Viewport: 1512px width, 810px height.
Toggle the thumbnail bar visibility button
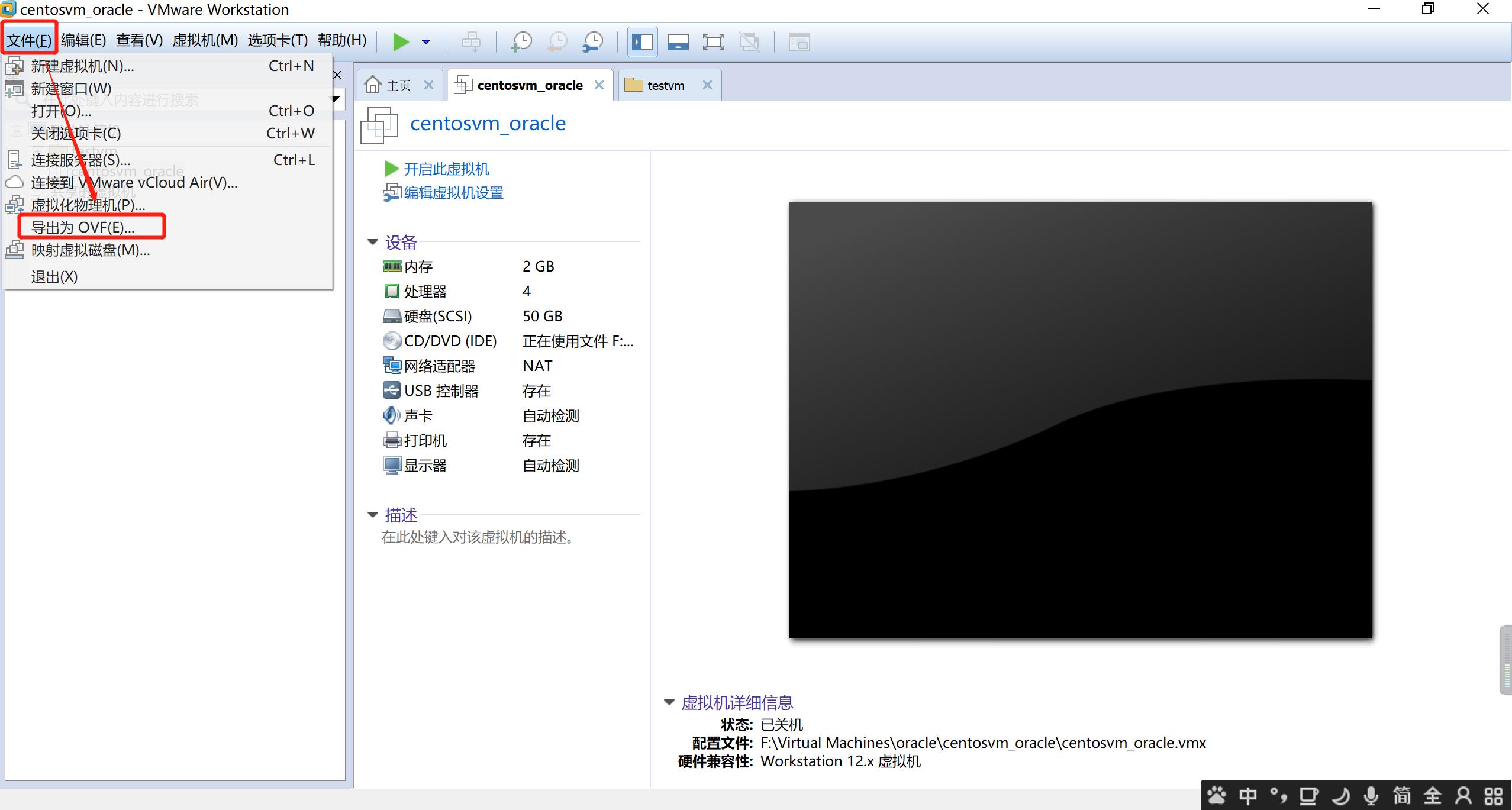tap(678, 41)
